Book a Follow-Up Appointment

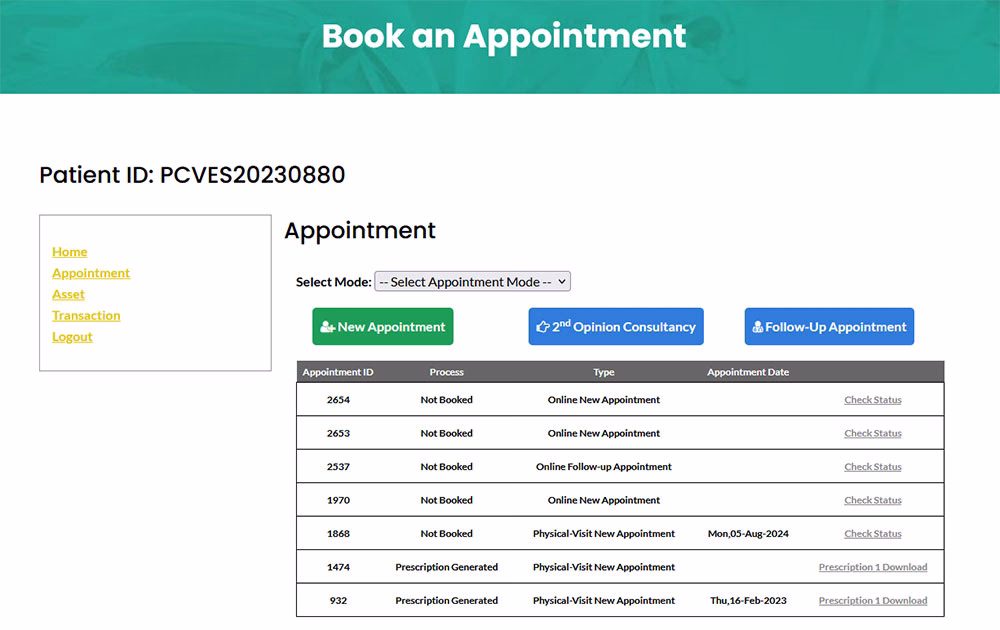point(829,326)
